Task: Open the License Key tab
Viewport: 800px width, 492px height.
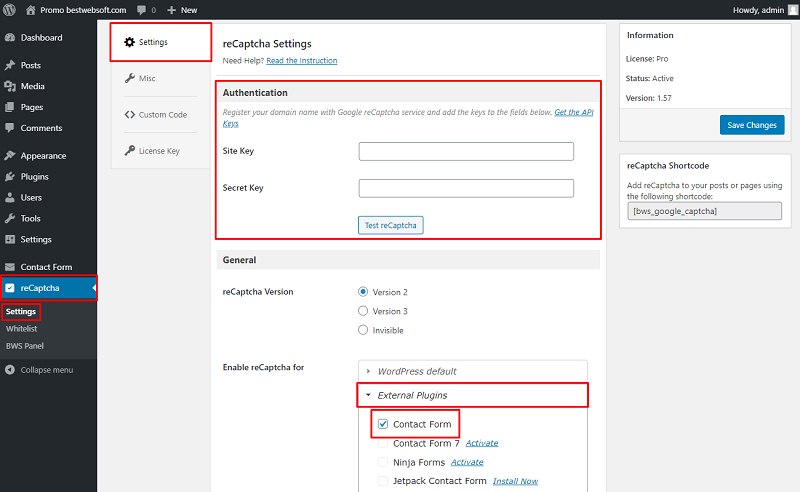Action: [160, 151]
